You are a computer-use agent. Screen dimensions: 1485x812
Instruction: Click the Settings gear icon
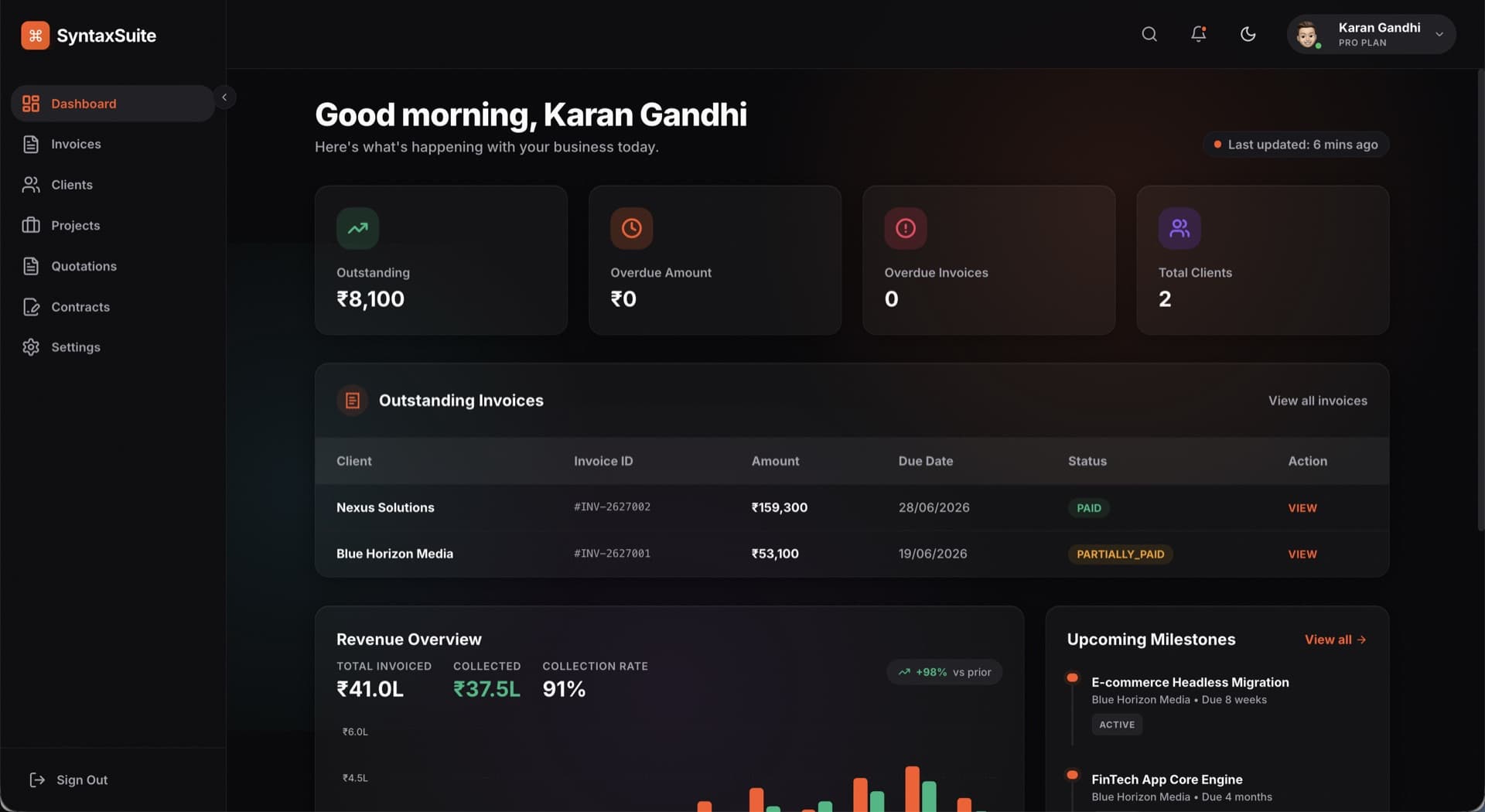pos(31,347)
